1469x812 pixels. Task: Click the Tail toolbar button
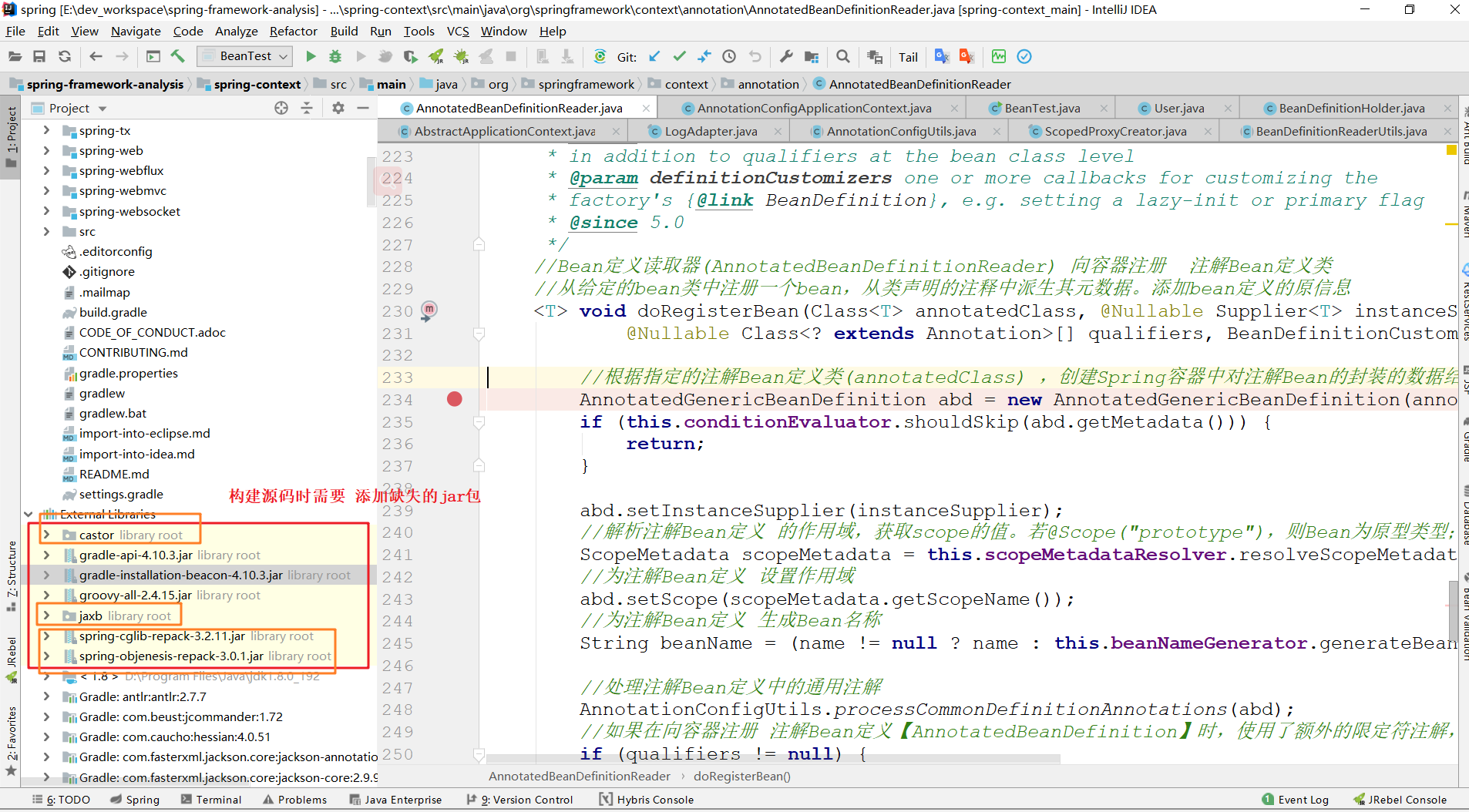click(x=908, y=57)
